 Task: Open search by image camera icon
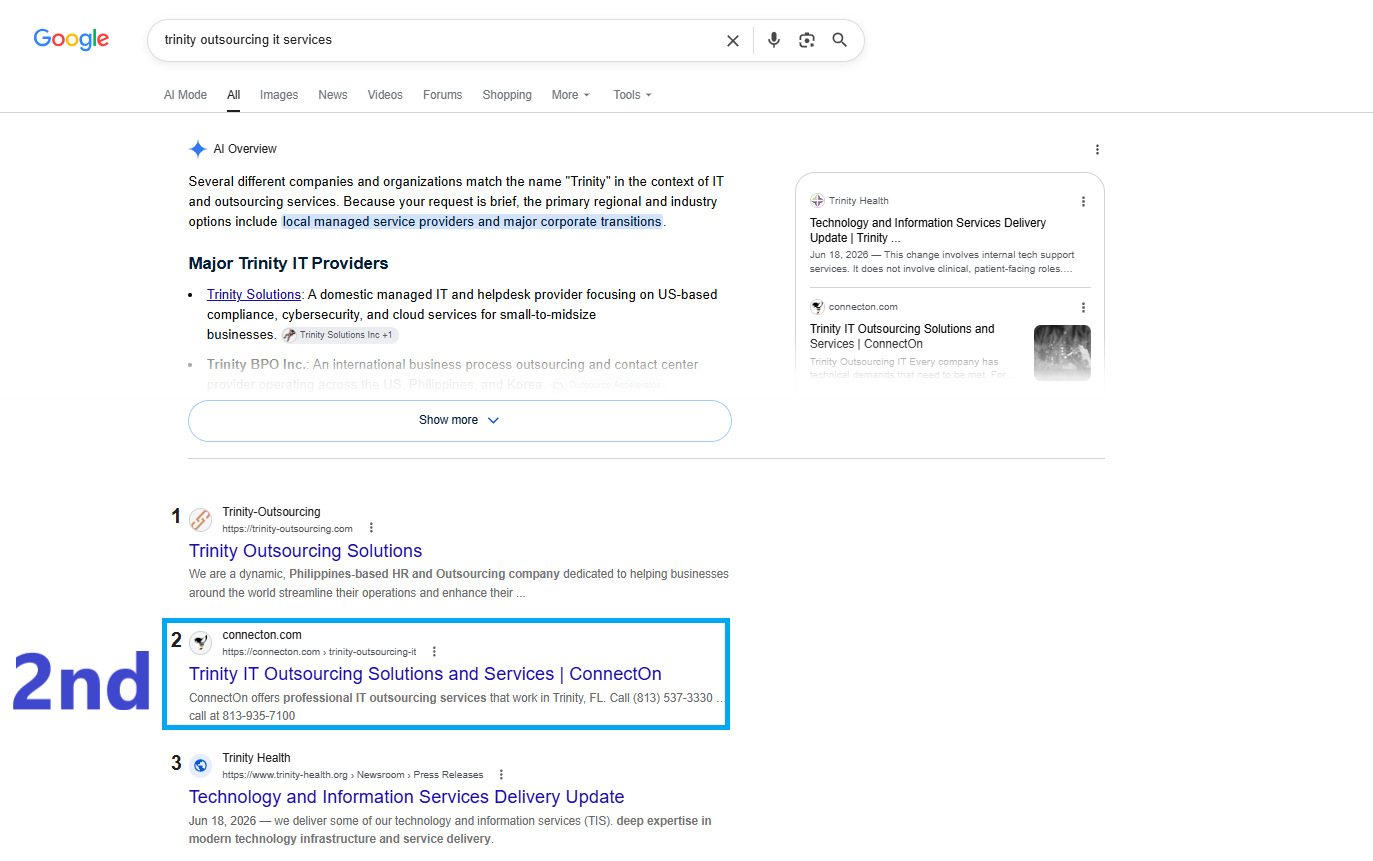coord(807,40)
